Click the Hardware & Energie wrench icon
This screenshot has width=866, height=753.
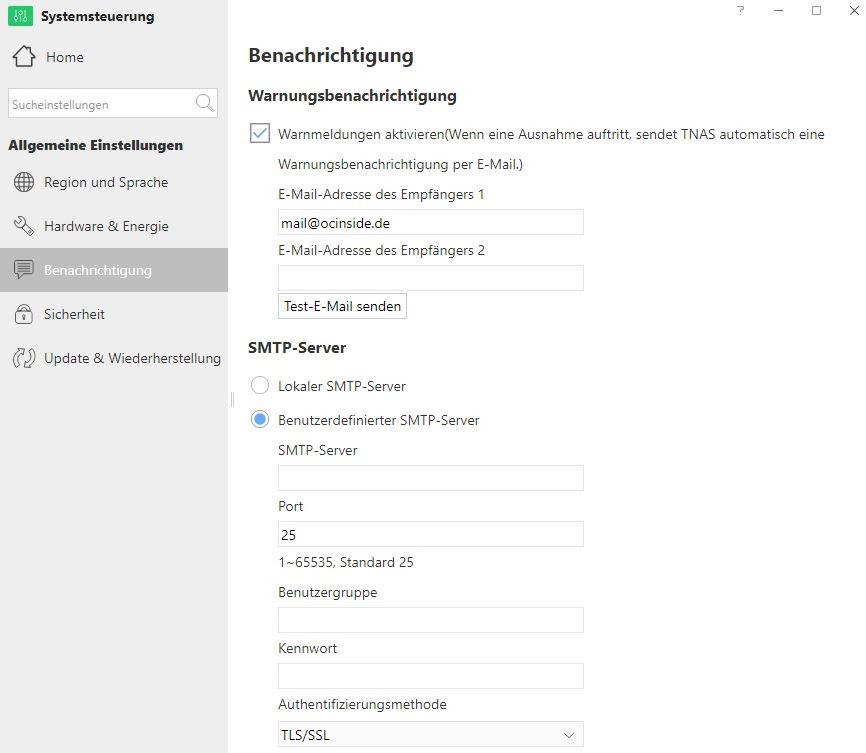[x=24, y=227]
